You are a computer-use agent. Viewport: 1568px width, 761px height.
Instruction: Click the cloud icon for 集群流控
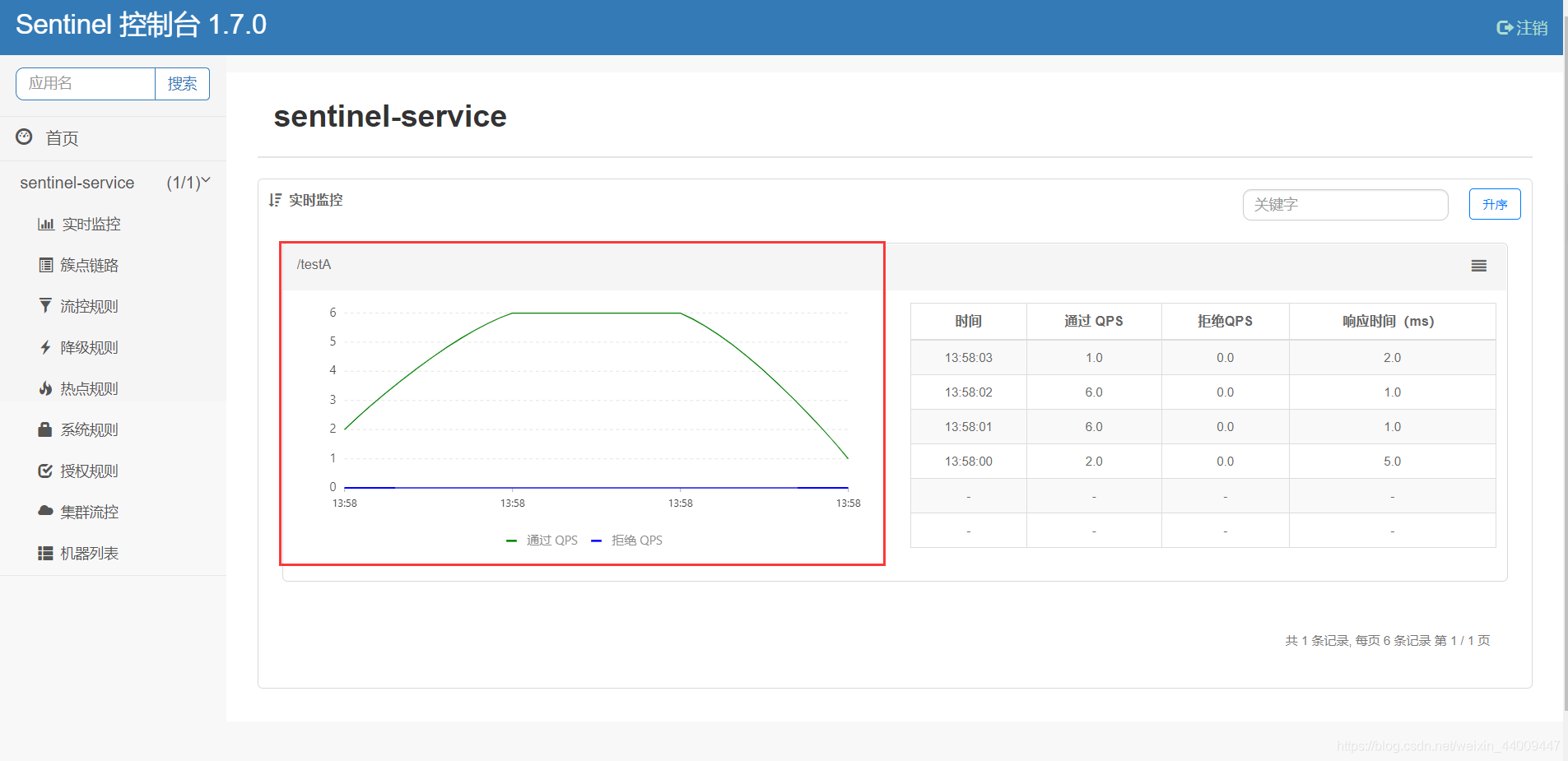(45, 511)
